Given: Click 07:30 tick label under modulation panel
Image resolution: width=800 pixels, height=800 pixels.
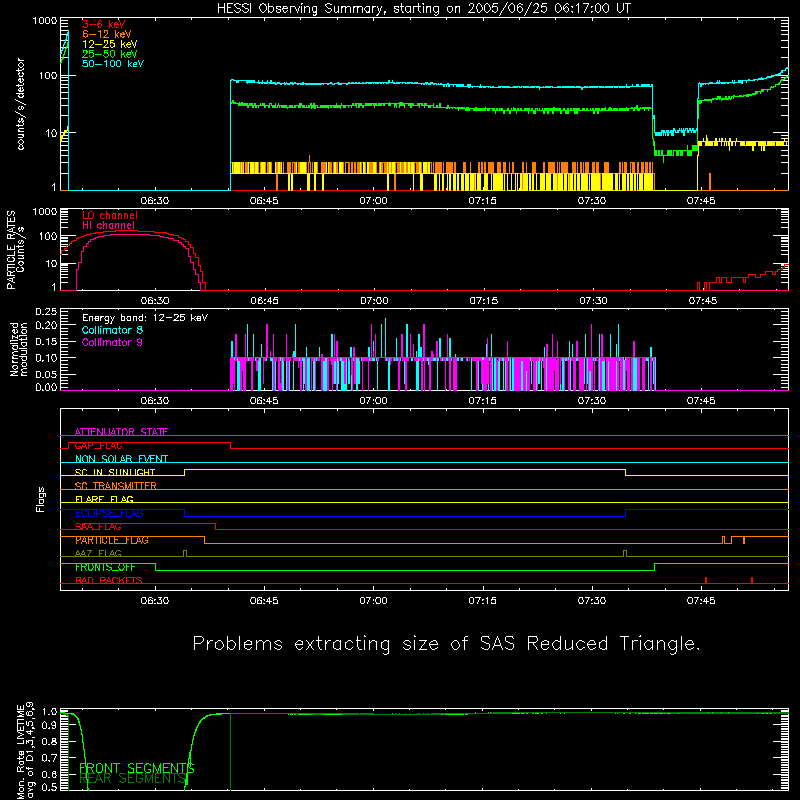Looking at the screenshot, I should [592, 401].
